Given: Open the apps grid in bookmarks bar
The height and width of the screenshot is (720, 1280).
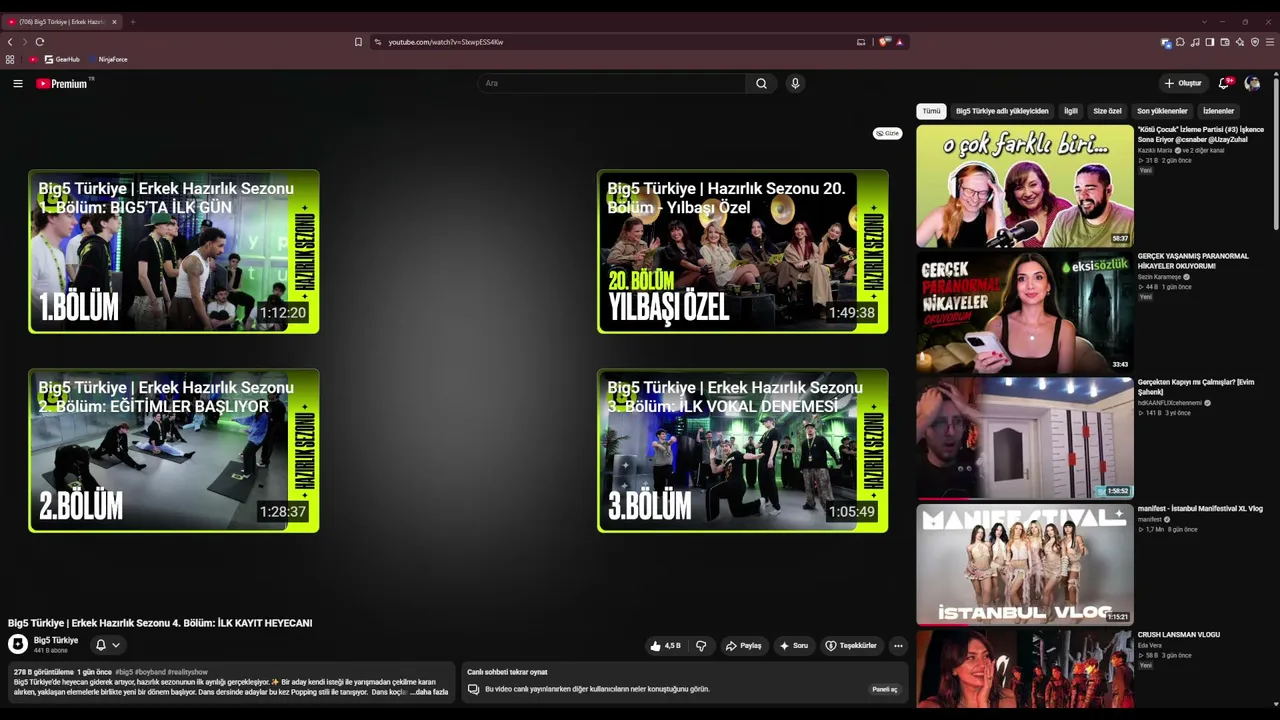Looking at the screenshot, I should click(x=10, y=60).
